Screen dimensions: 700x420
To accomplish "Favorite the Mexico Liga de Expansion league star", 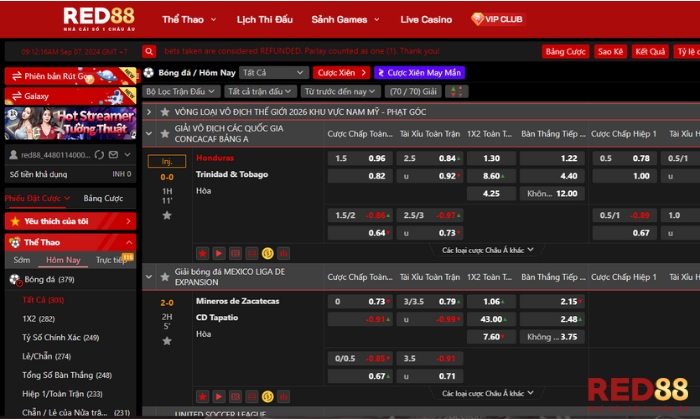I will pos(165,277).
